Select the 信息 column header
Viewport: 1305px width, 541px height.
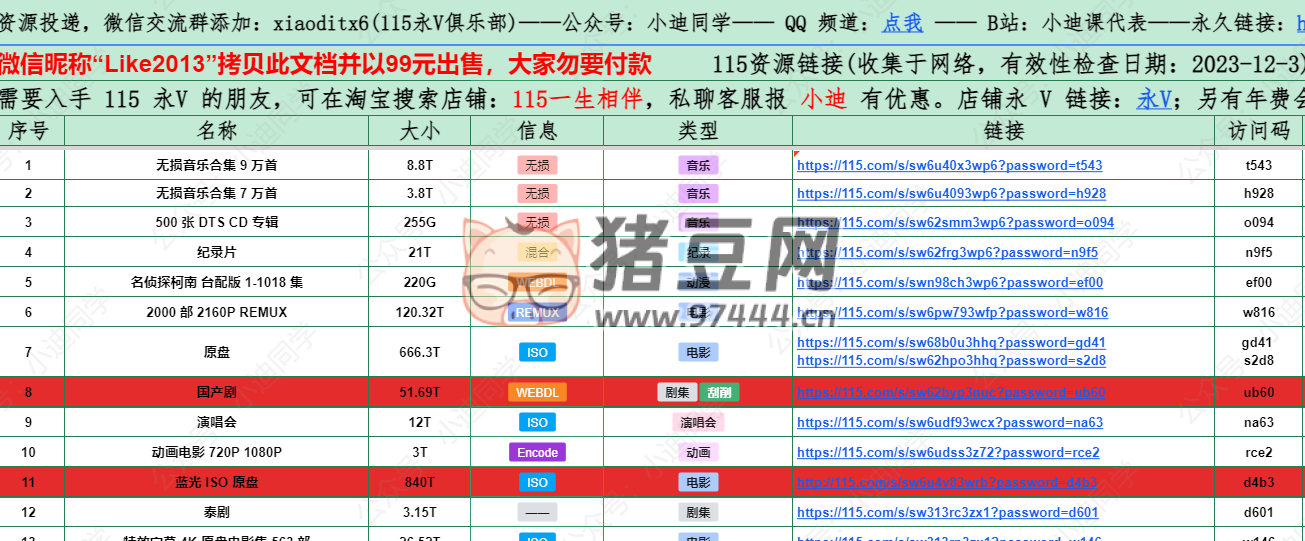[x=537, y=131]
